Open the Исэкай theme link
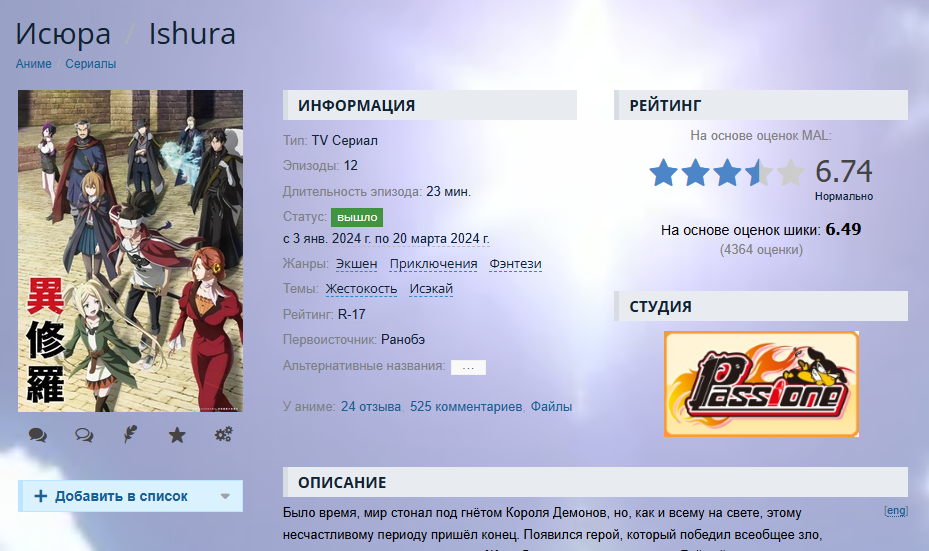Viewport: 929px width, 551px height. tap(431, 289)
